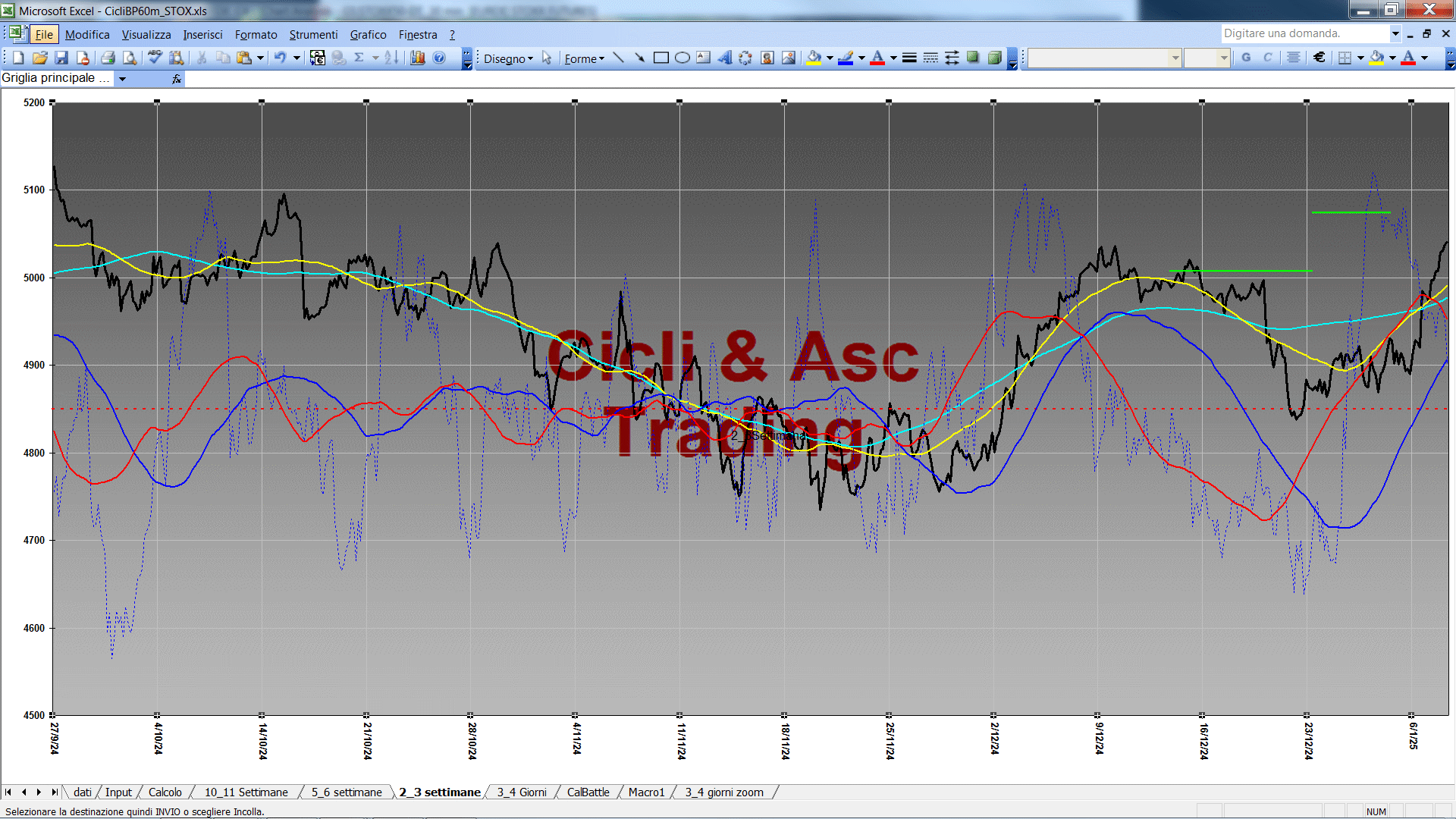Switch to the dati sheet tab
The height and width of the screenshot is (819, 1456).
pos(82,792)
